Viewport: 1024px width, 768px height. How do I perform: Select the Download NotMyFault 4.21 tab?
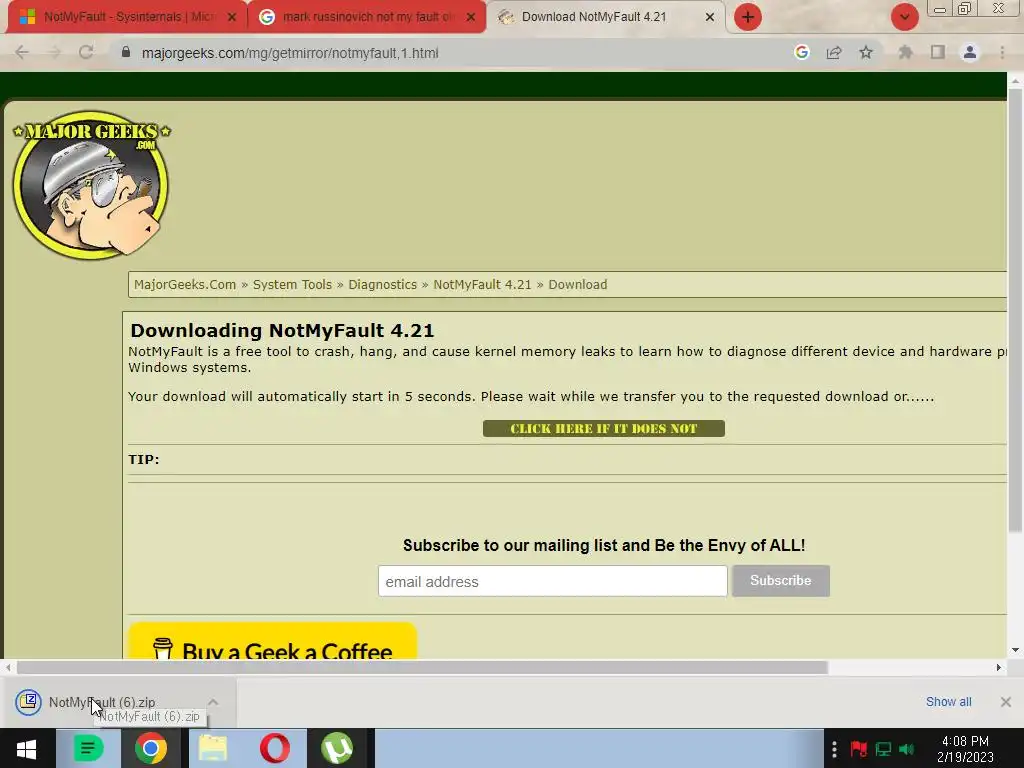coord(594,17)
